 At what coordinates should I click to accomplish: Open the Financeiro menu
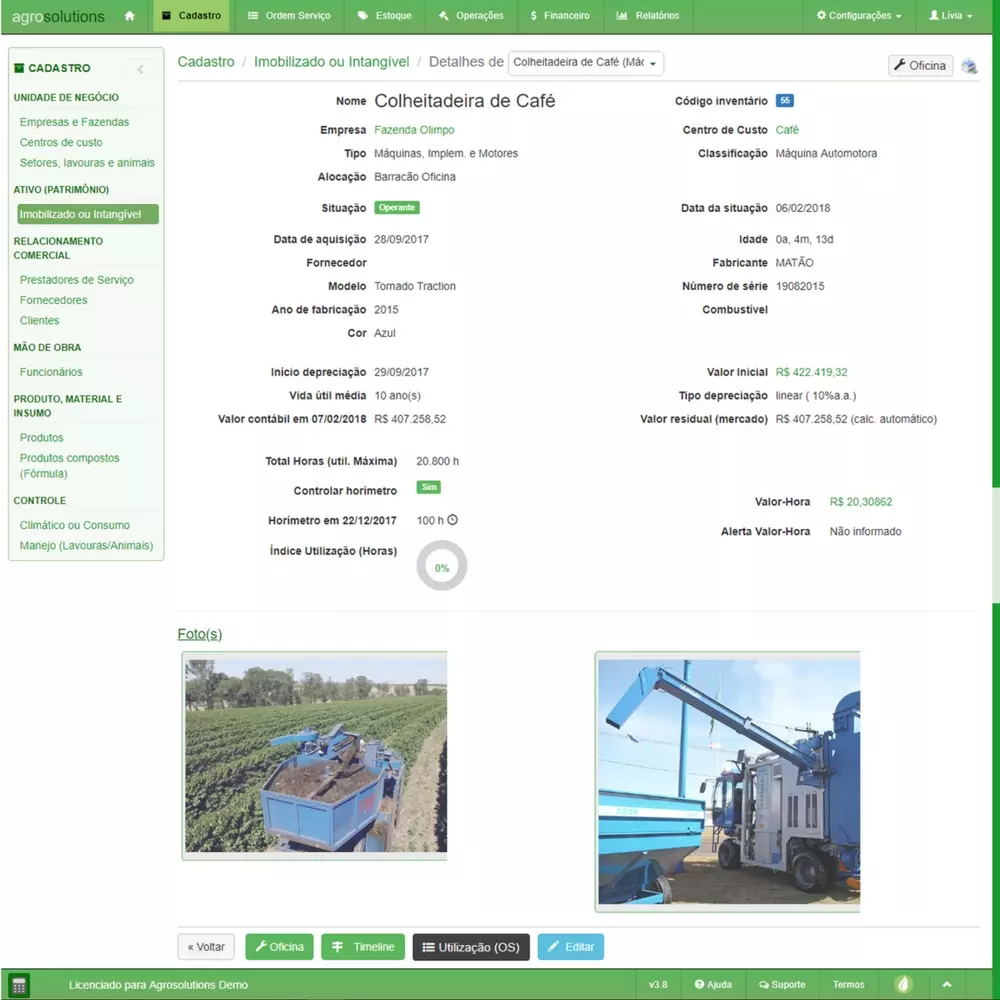click(560, 16)
